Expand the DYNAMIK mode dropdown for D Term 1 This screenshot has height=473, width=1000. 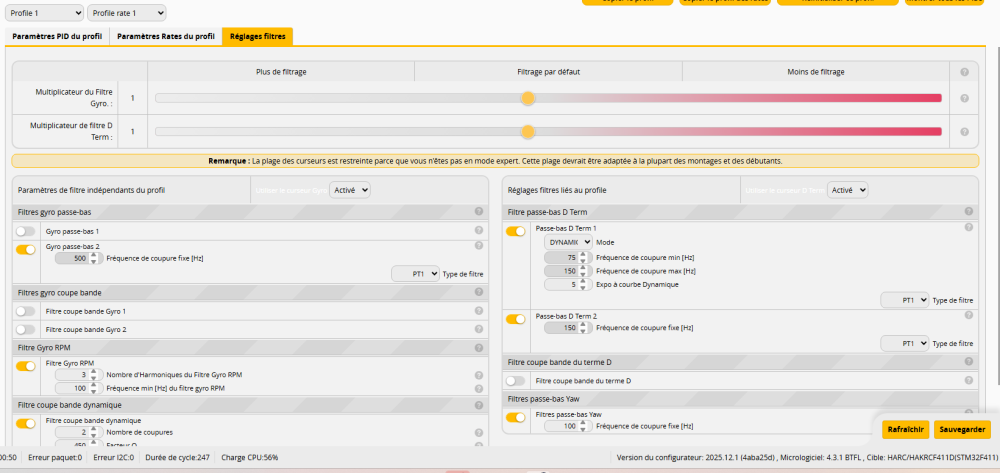coord(569,242)
